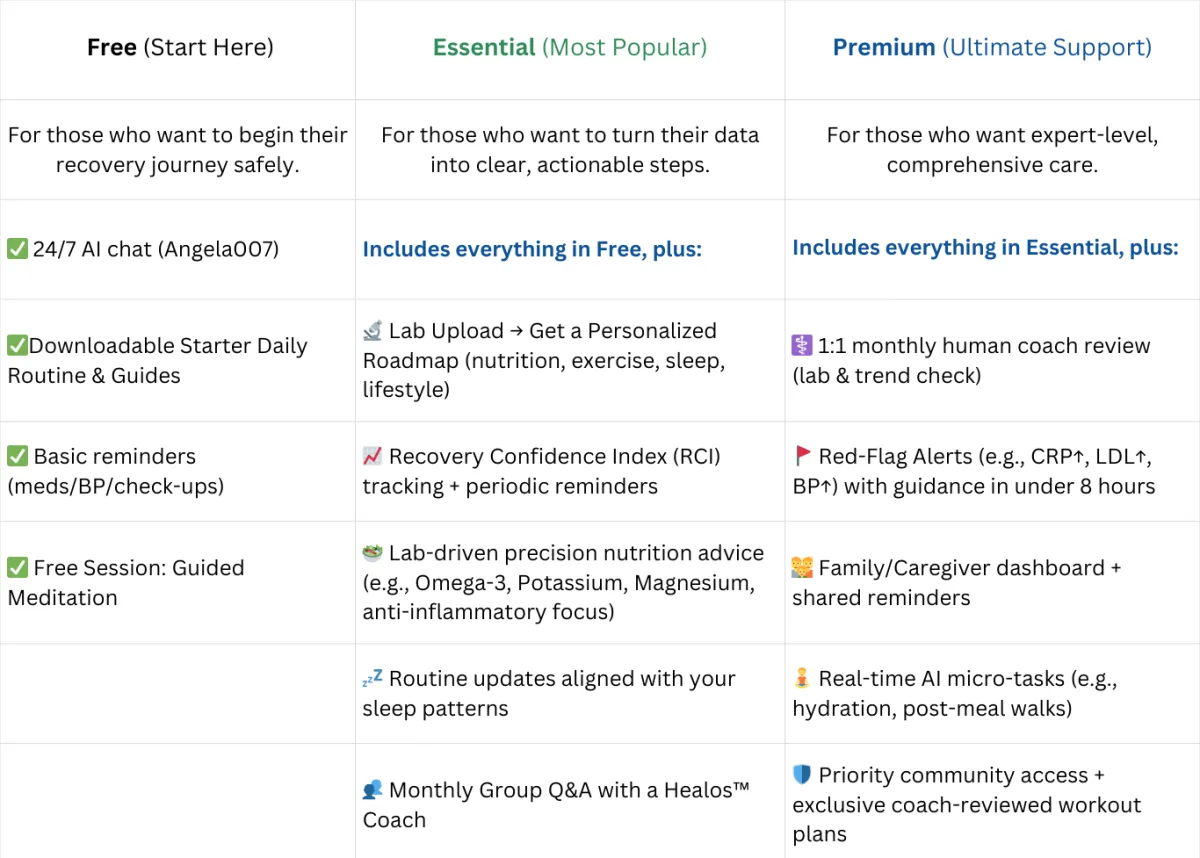
Task: Click the group icon by Monthly Group Q&A
Action: click(x=372, y=790)
